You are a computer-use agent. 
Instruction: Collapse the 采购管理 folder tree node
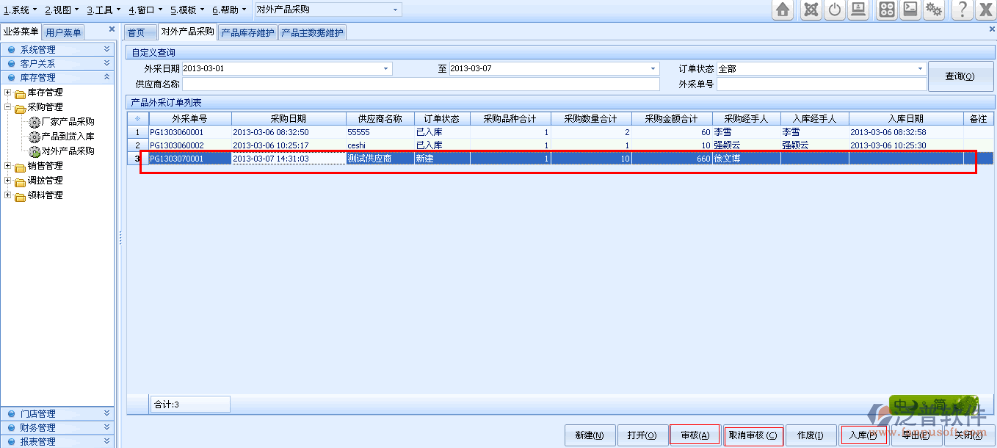[8, 107]
